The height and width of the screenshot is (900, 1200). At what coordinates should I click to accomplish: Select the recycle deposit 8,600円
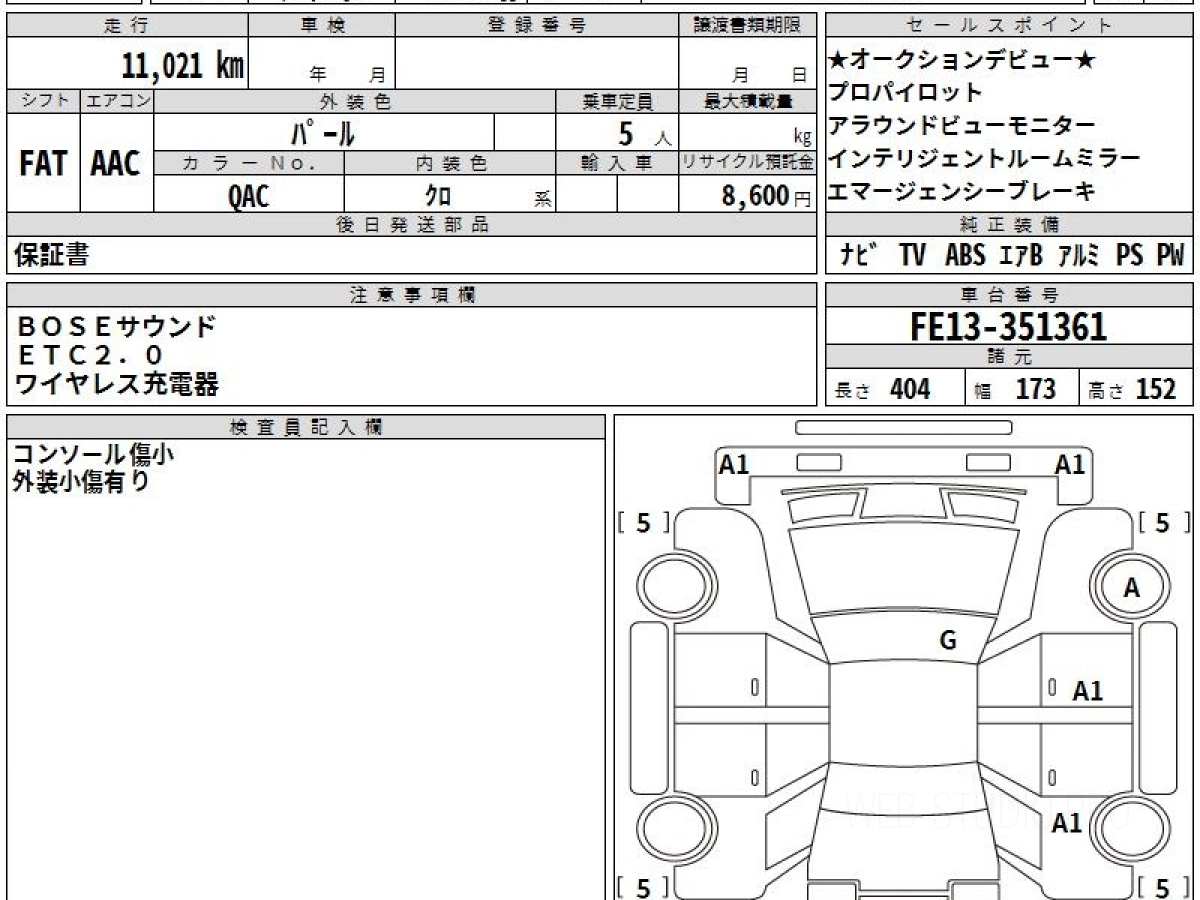[767, 196]
